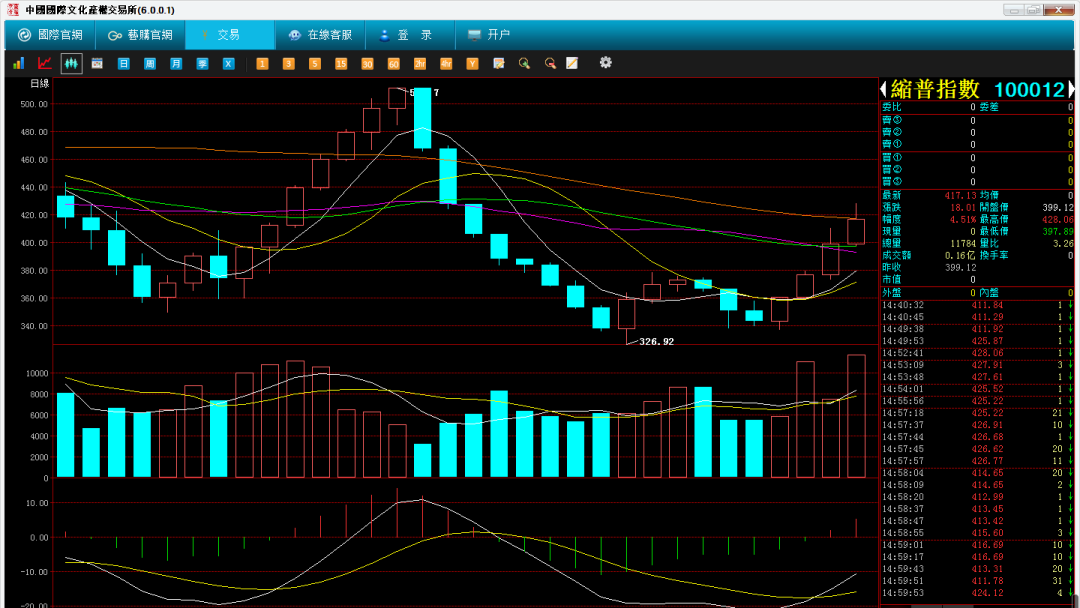Click the 500.00 price axis label
The image size is (1080, 608).
tap(34, 104)
